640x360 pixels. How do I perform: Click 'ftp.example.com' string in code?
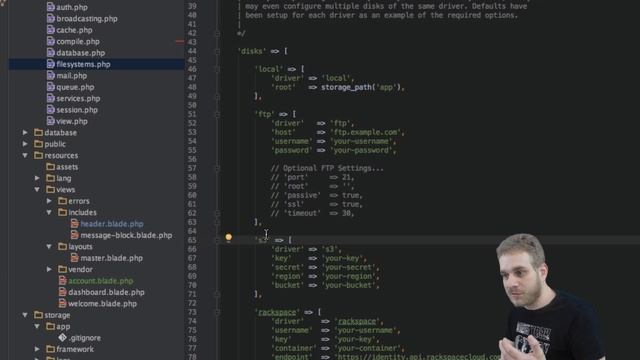click(x=366, y=132)
